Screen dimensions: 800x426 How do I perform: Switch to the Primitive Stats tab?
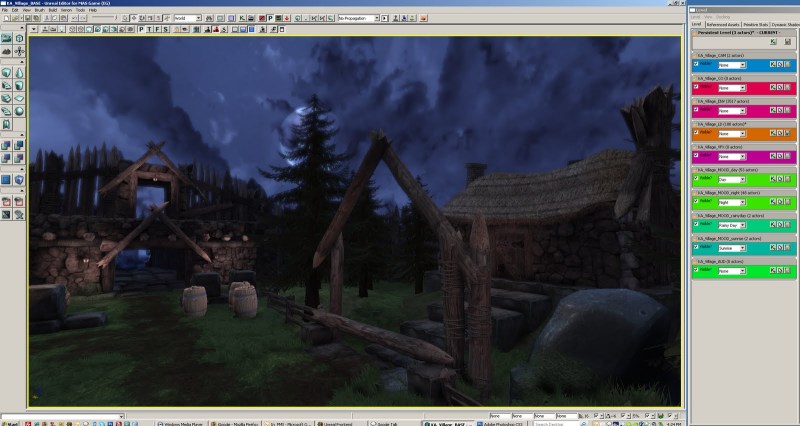[x=756, y=24]
